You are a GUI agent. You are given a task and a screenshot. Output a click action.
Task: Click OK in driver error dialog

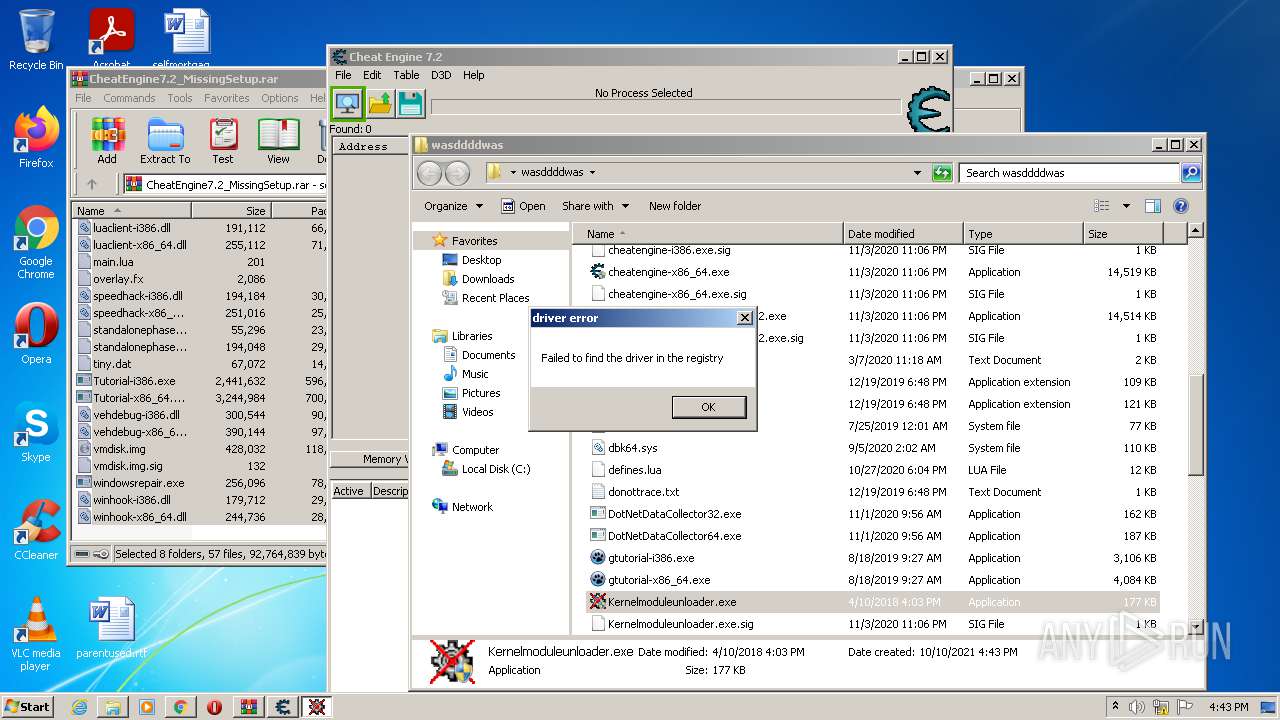(x=709, y=407)
